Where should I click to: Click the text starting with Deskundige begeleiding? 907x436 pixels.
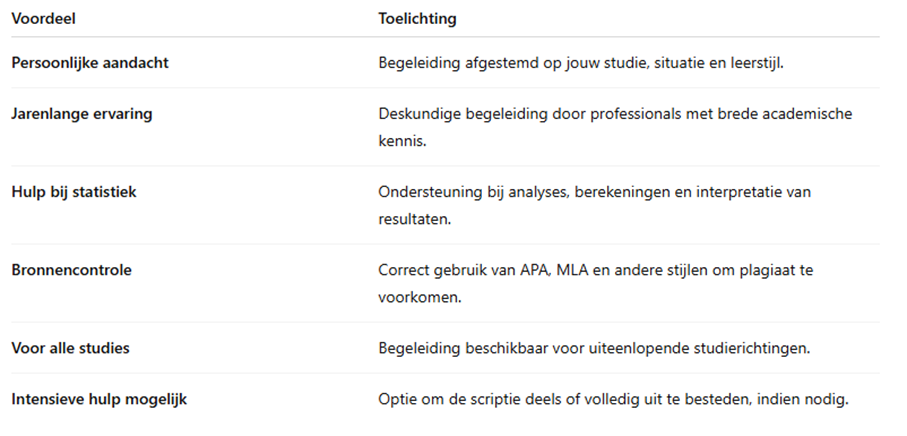click(x=615, y=114)
